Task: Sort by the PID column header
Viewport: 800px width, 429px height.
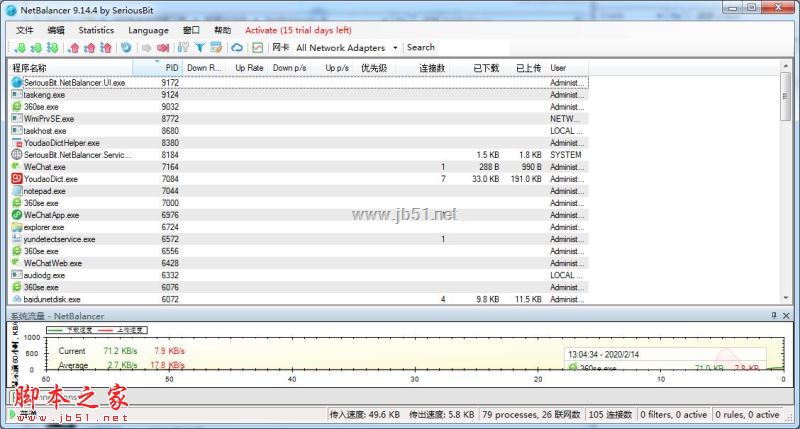Action: click(x=157, y=68)
